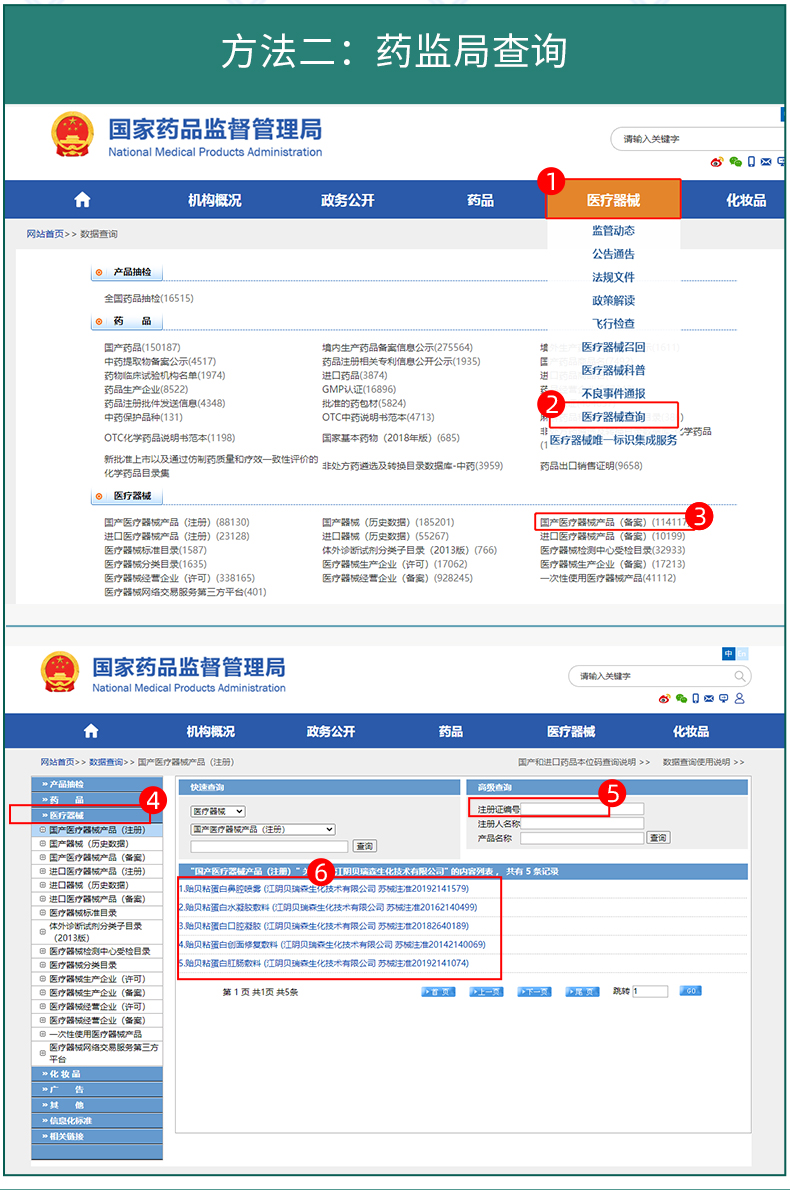The width and height of the screenshot is (790, 1190).
Task: Click the national emblem logo on the upper page
Action: [72, 135]
